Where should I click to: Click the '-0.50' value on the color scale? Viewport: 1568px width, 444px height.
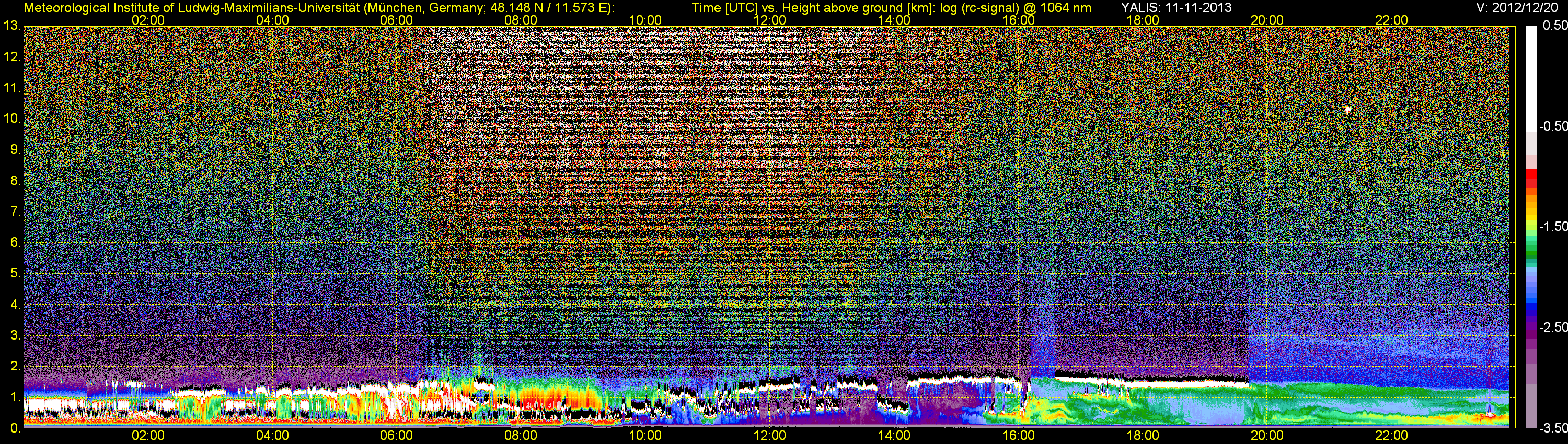[x=1553, y=126]
